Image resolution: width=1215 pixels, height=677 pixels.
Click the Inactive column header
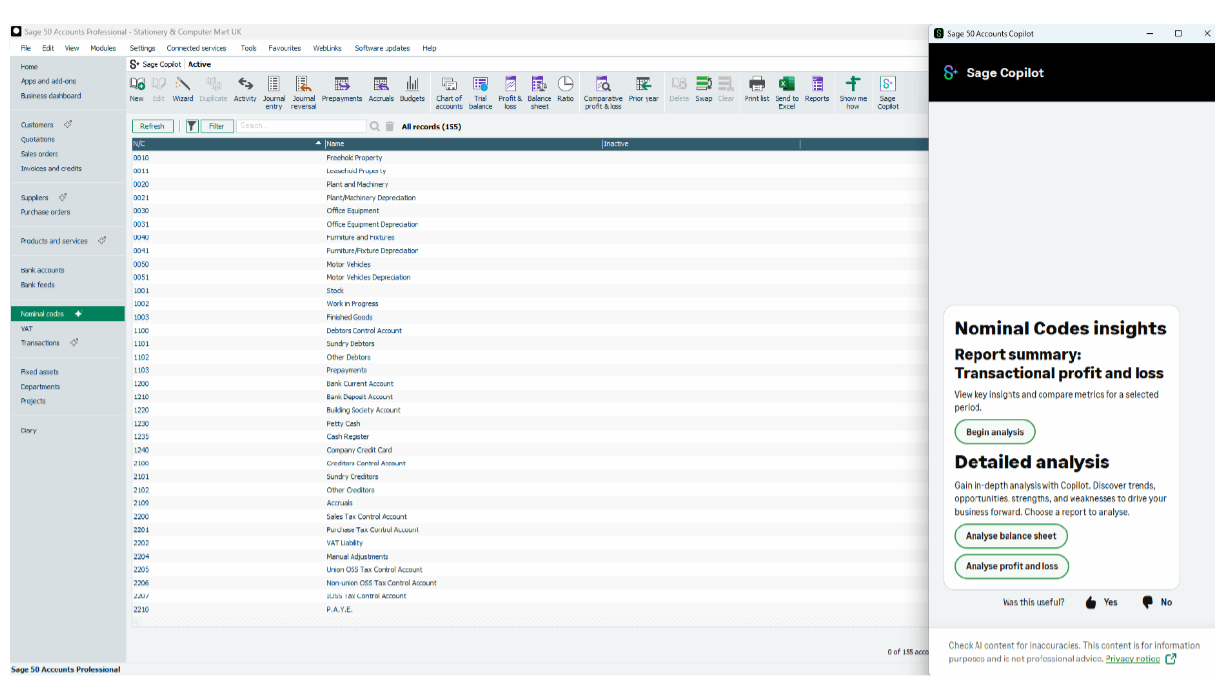pyautogui.click(x=700, y=144)
